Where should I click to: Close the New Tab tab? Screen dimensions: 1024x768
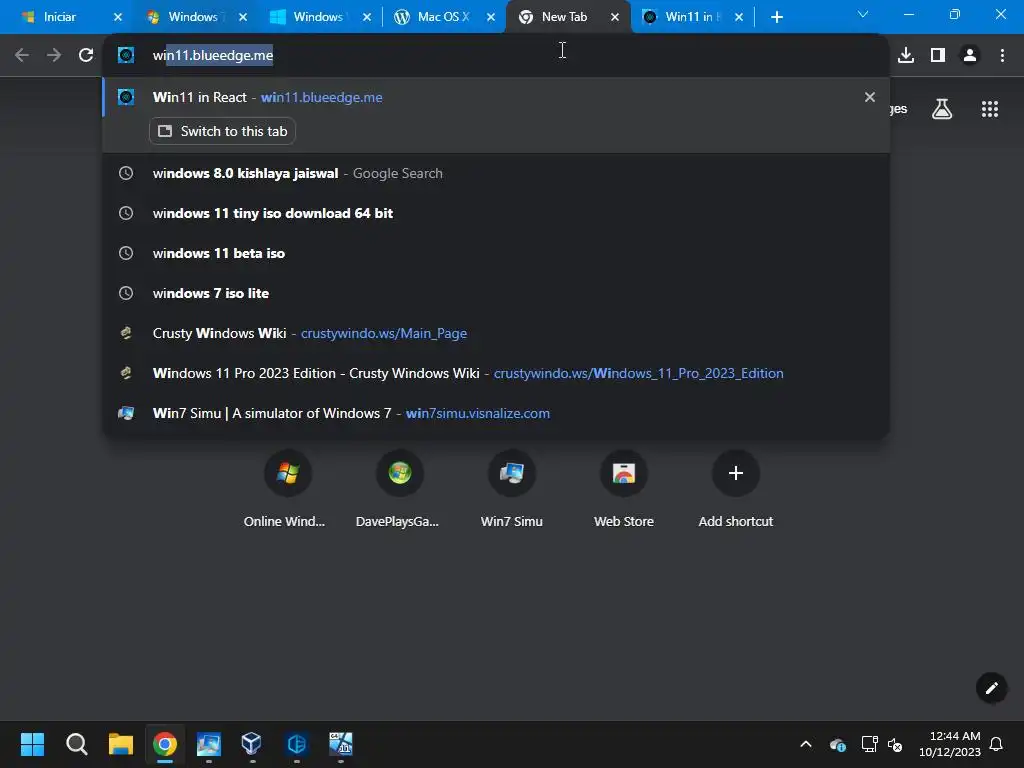tap(615, 17)
